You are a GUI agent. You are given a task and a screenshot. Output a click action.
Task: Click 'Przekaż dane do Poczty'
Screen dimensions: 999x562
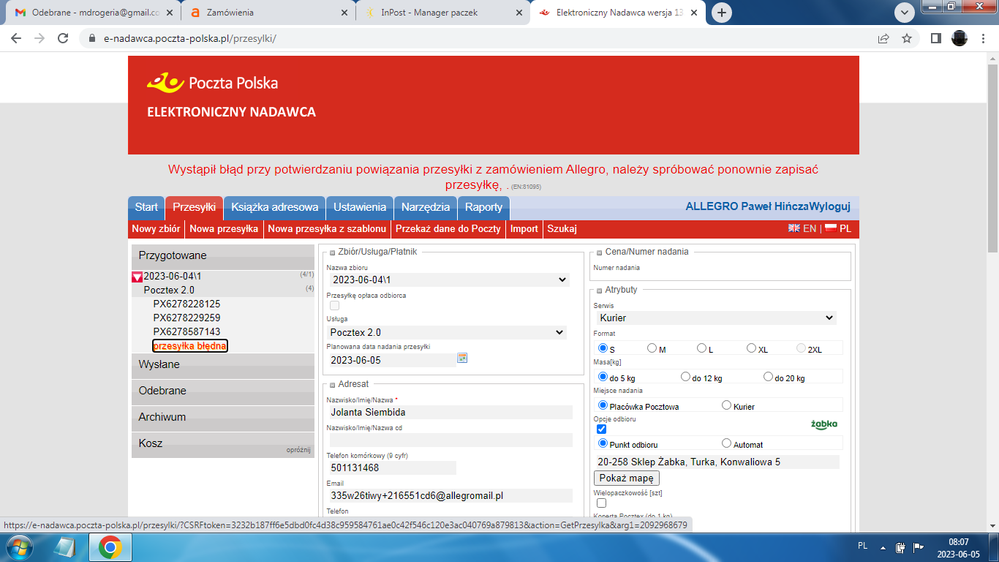click(x=448, y=229)
